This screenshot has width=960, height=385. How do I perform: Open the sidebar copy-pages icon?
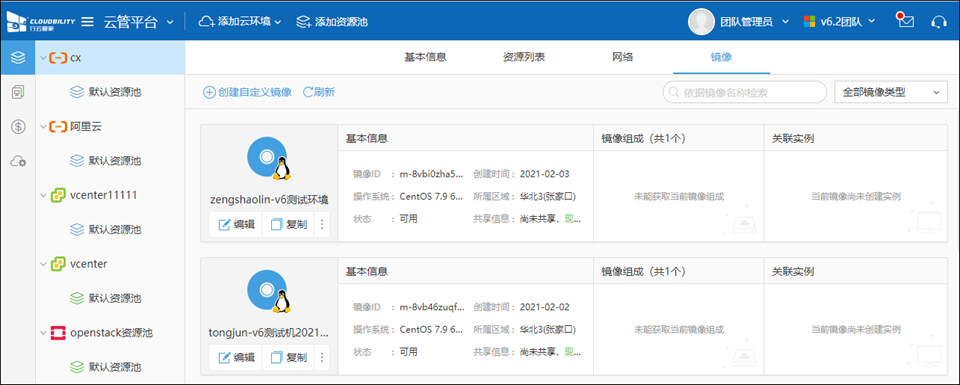tap(18, 92)
